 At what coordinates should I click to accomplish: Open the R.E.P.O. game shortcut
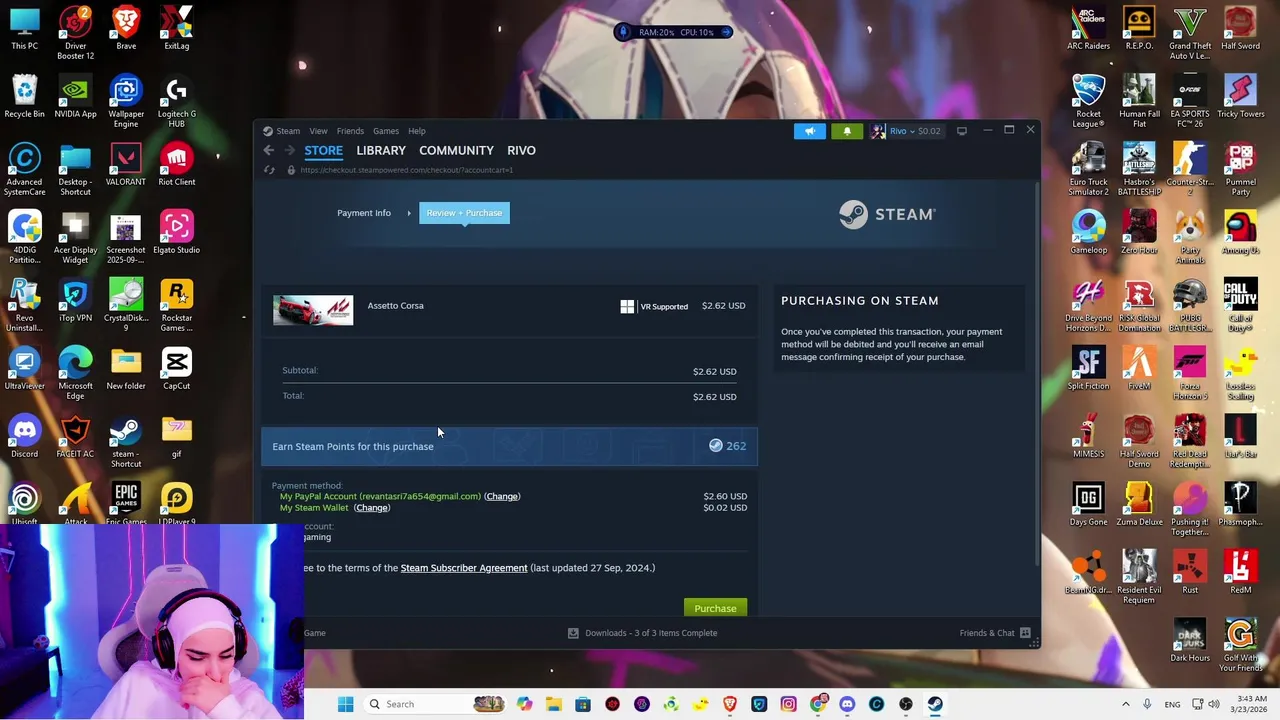click(1139, 28)
